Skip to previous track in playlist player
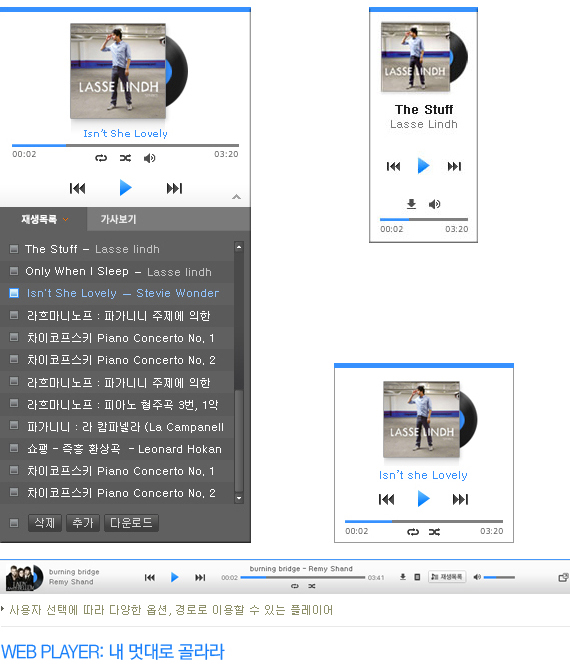570x666 pixels. click(x=78, y=188)
